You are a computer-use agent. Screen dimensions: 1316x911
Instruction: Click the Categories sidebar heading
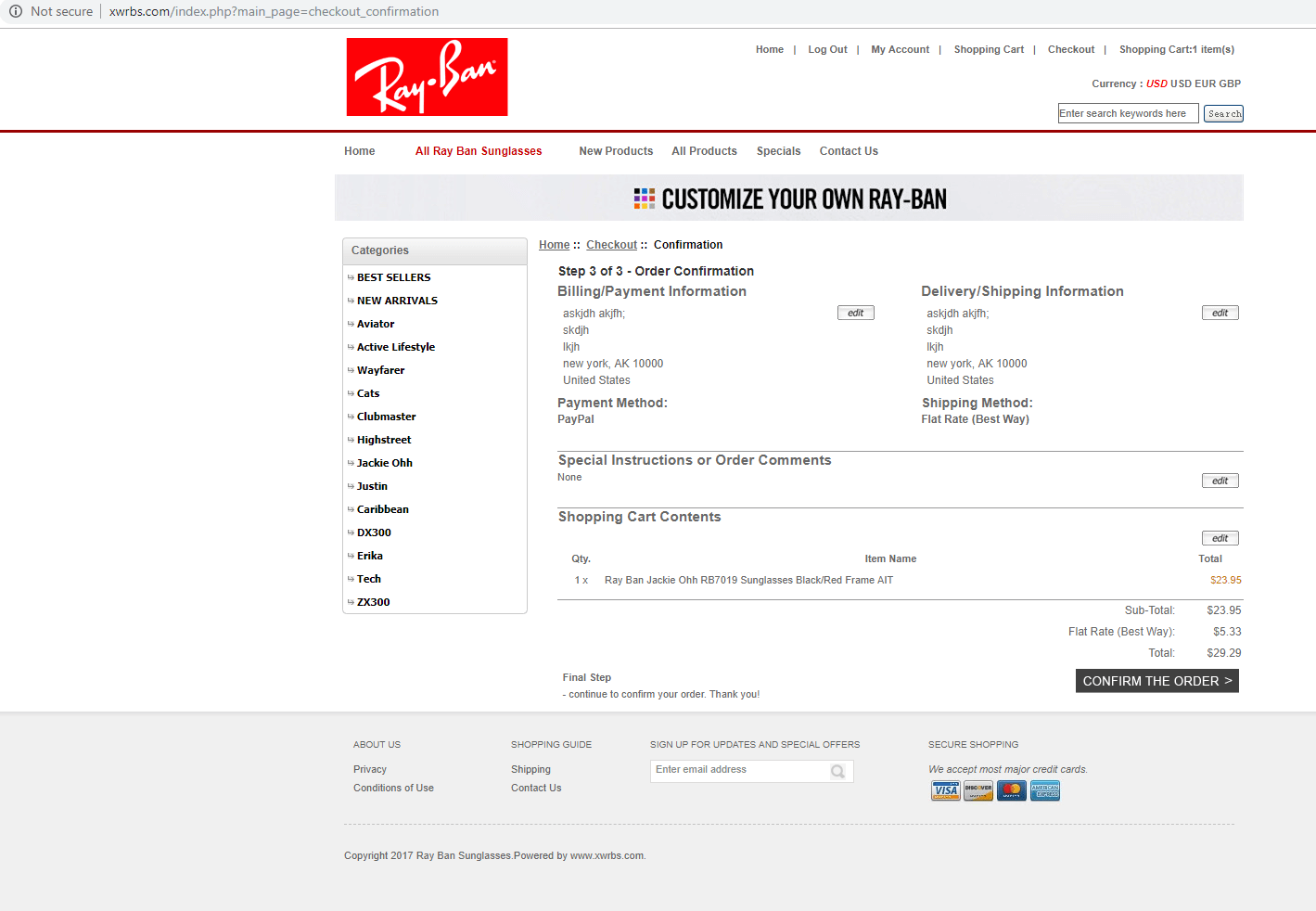click(x=380, y=250)
